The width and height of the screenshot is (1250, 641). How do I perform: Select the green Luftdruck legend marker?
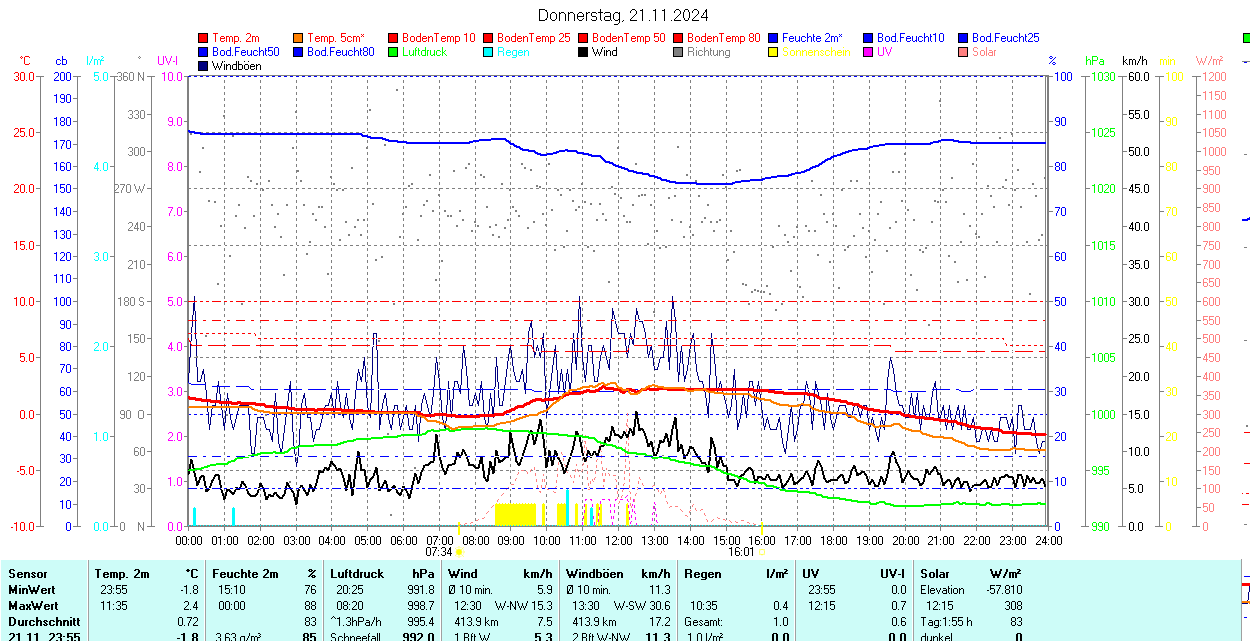pyautogui.click(x=393, y=52)
